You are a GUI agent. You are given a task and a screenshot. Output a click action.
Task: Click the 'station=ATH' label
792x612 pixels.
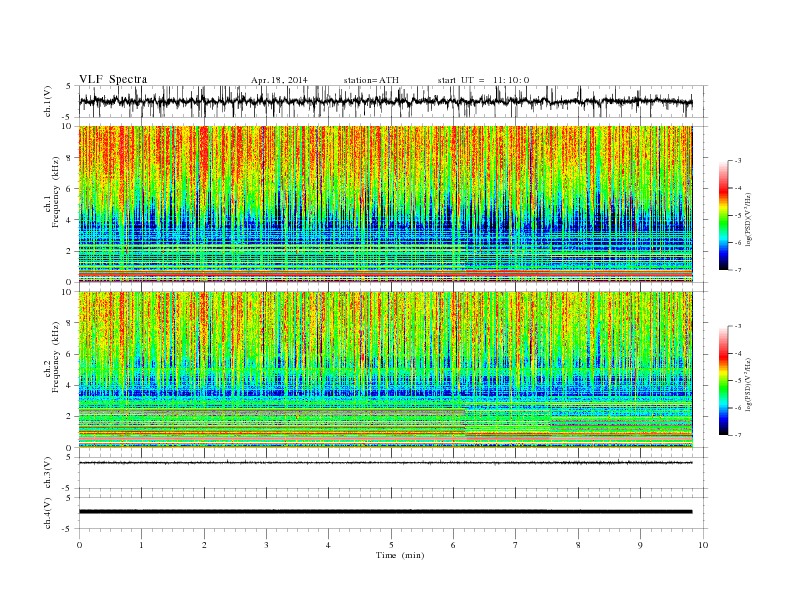click(371, 80)
